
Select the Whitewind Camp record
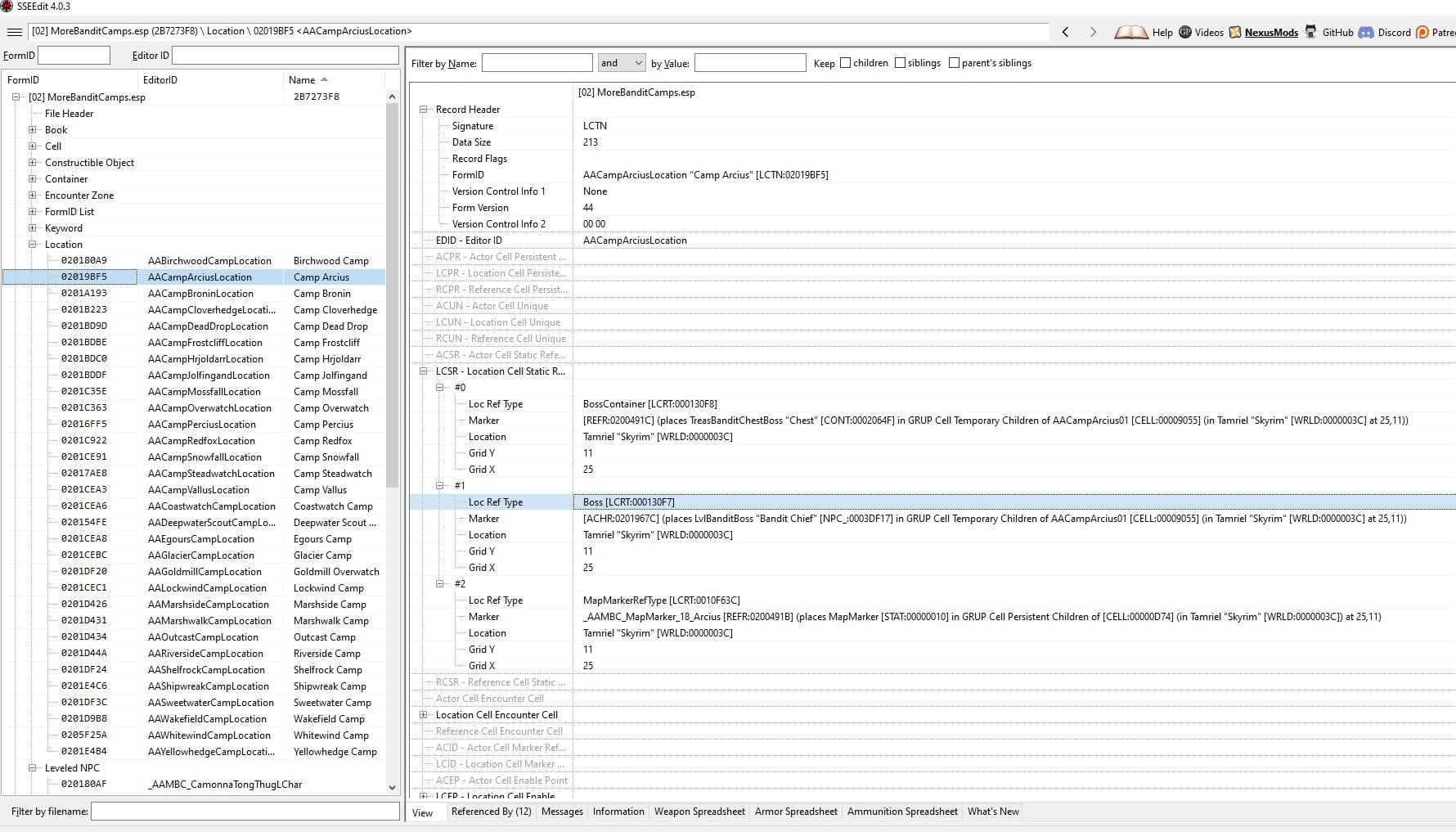(194, 735)
